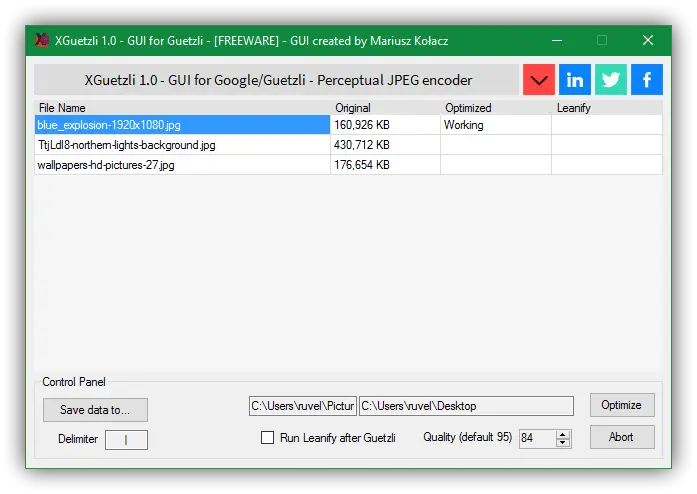Image resolution: width=697 pixels, height=494 pixels.
Task: Decrease quality value with down arrow
Action: (563, 442)
